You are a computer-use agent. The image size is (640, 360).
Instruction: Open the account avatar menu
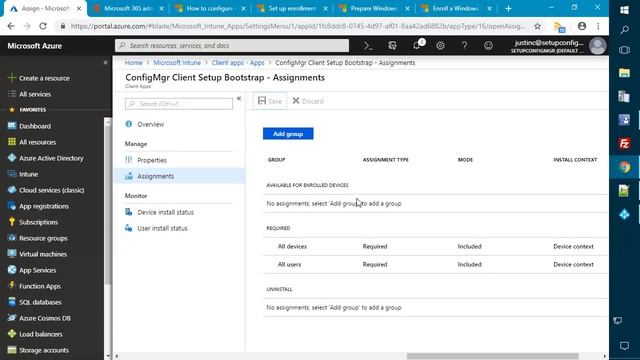click(x=598, y=46)
